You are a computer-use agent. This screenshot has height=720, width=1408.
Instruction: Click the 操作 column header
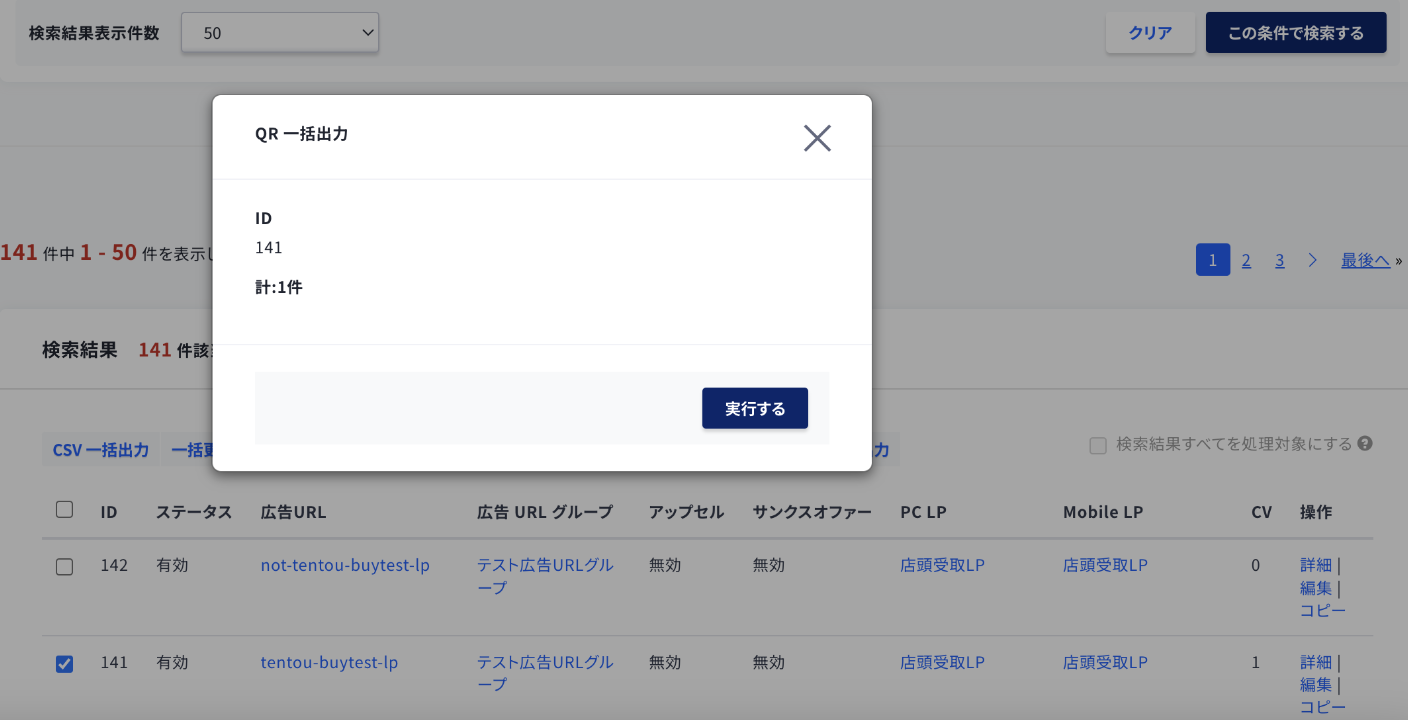click(1316, 512)
